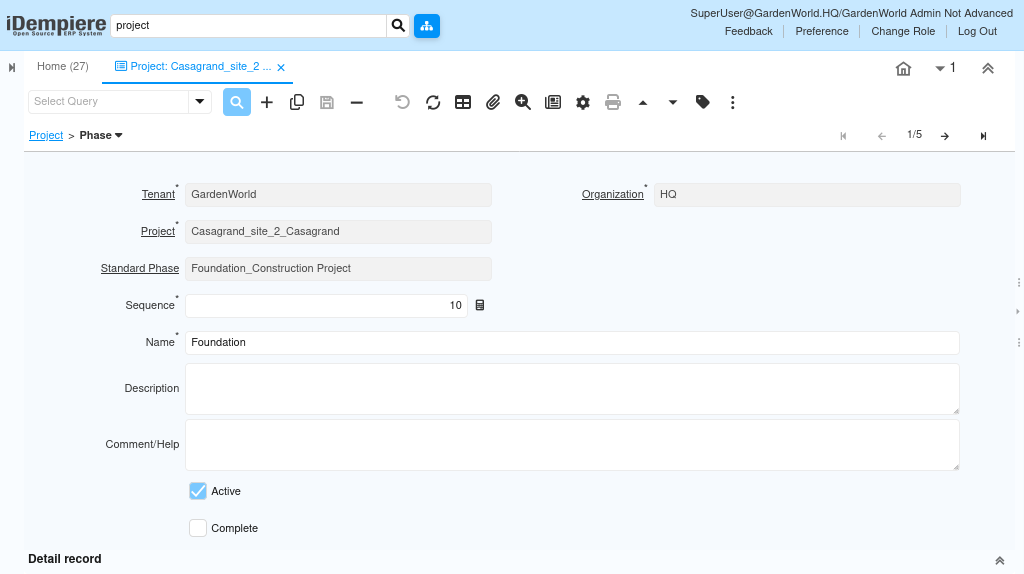Viewport: 1024px width, 574px height.
Task: Switch to the Home (27) tab
Action: coord(62,67)
